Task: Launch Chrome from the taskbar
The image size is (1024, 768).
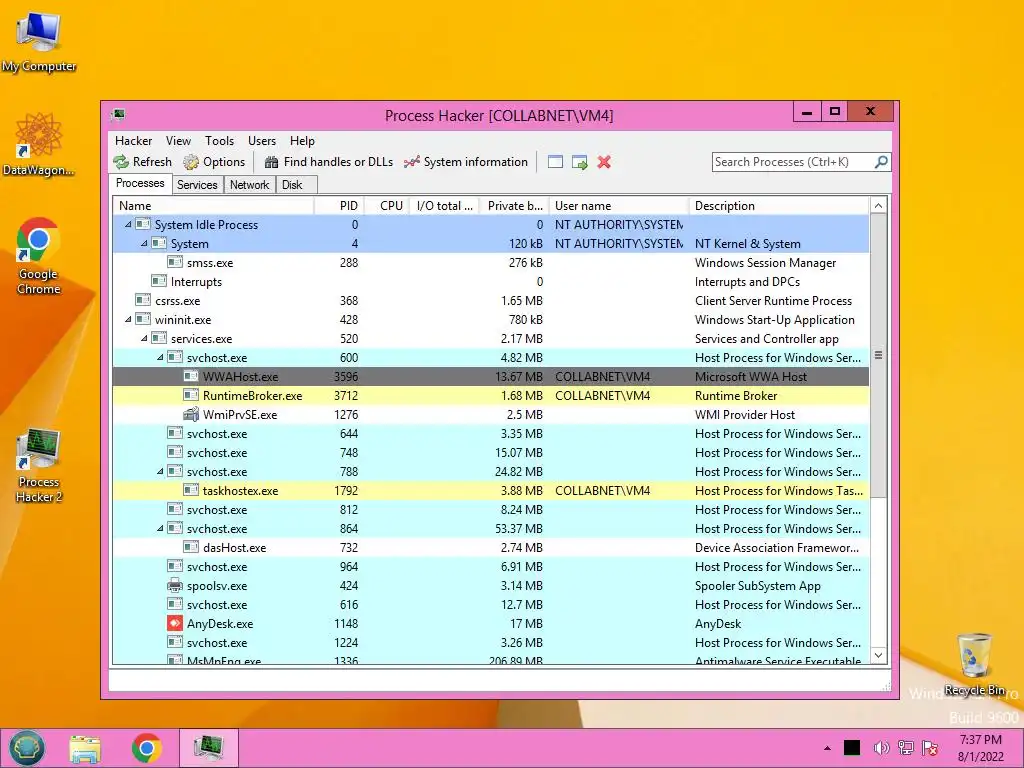Action: (x=146, y=748)
